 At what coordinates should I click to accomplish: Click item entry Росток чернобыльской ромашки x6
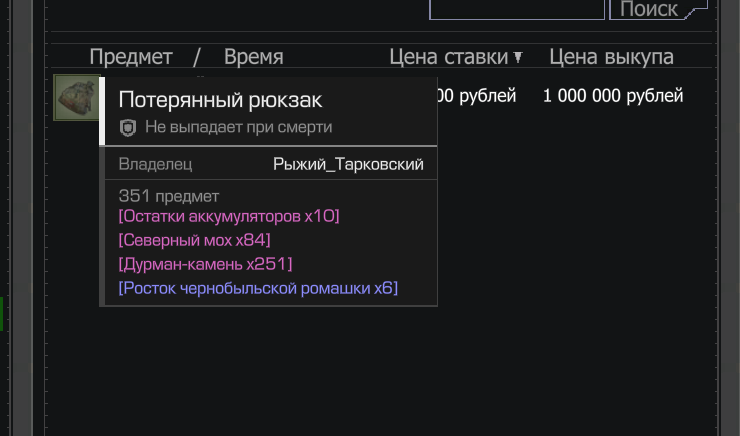258,288
